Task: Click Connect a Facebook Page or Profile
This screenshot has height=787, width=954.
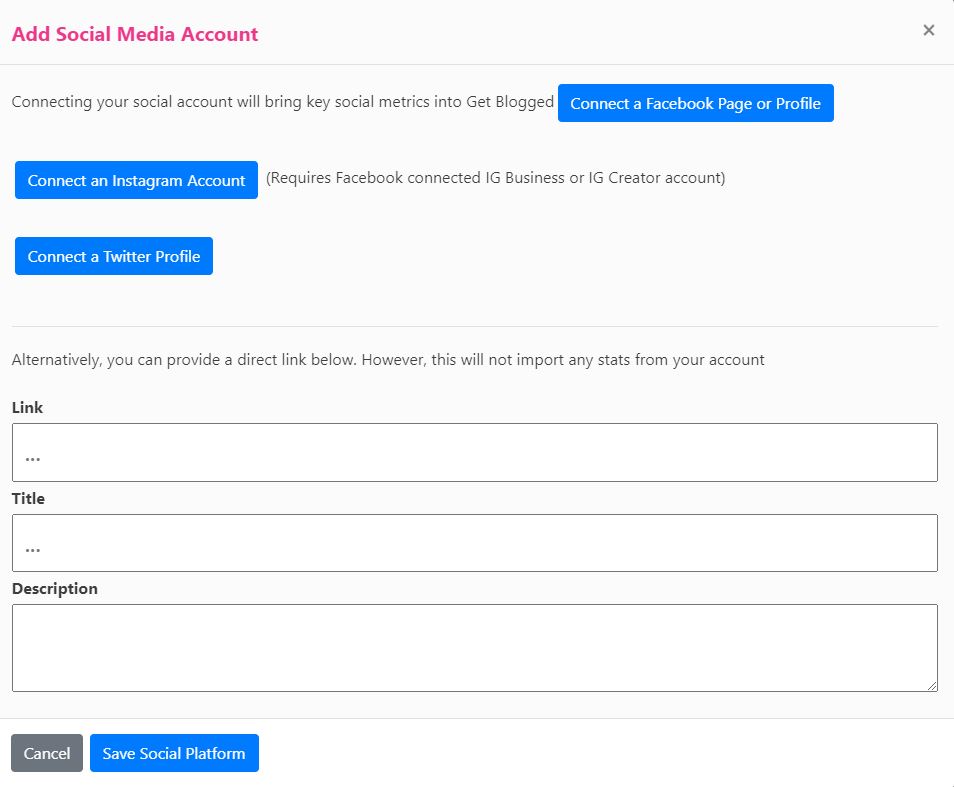Action: click(x=695, y=103)
